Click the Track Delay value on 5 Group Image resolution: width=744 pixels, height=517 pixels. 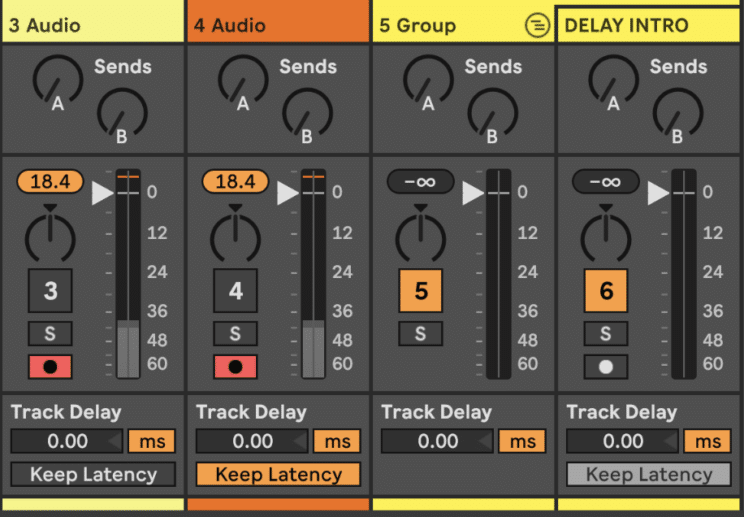437,441
